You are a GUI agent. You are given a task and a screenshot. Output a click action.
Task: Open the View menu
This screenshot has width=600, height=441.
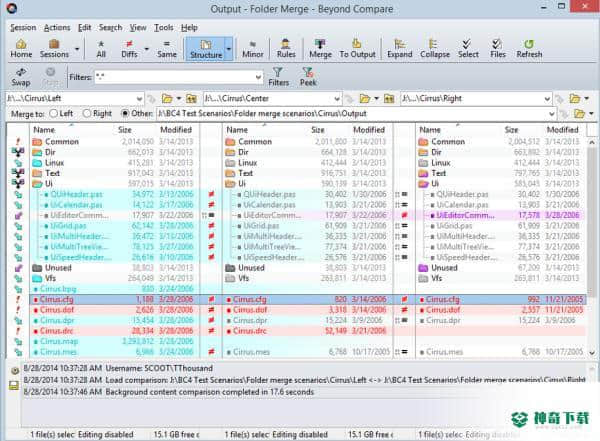tap(138, 28)
